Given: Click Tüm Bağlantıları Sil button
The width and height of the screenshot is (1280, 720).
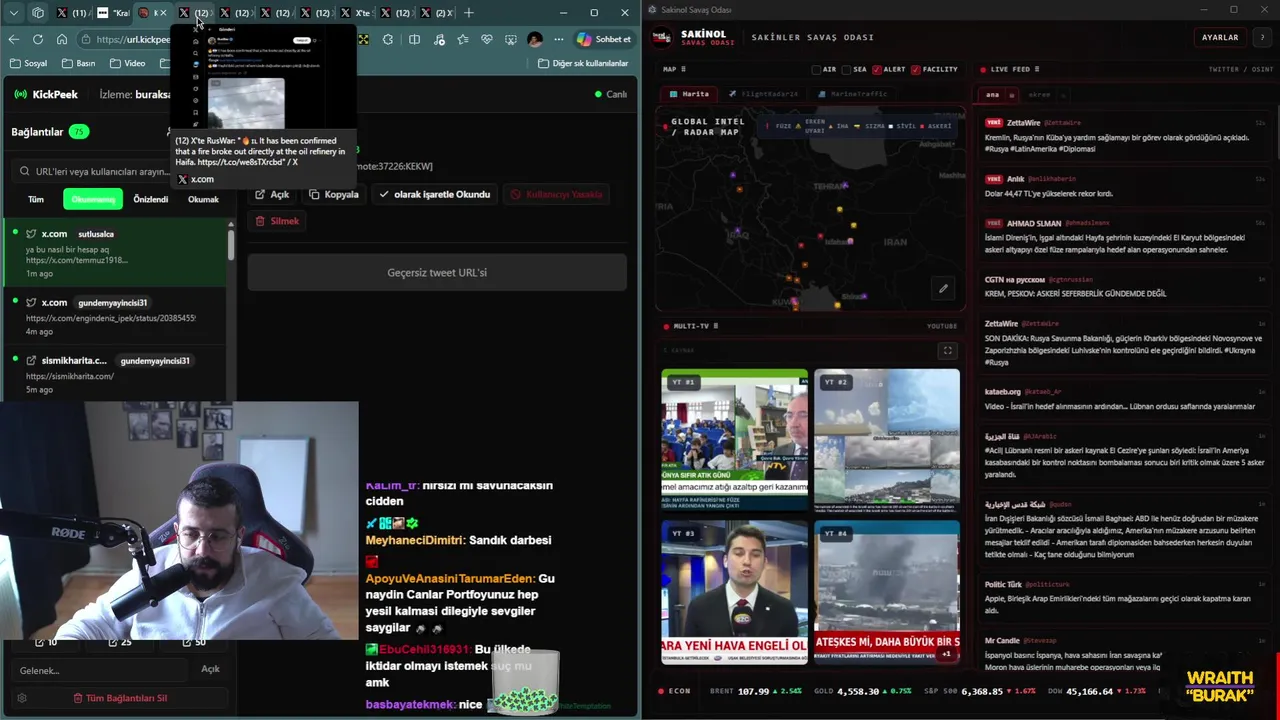Looking at the screenshot, I should pos(120,698).
